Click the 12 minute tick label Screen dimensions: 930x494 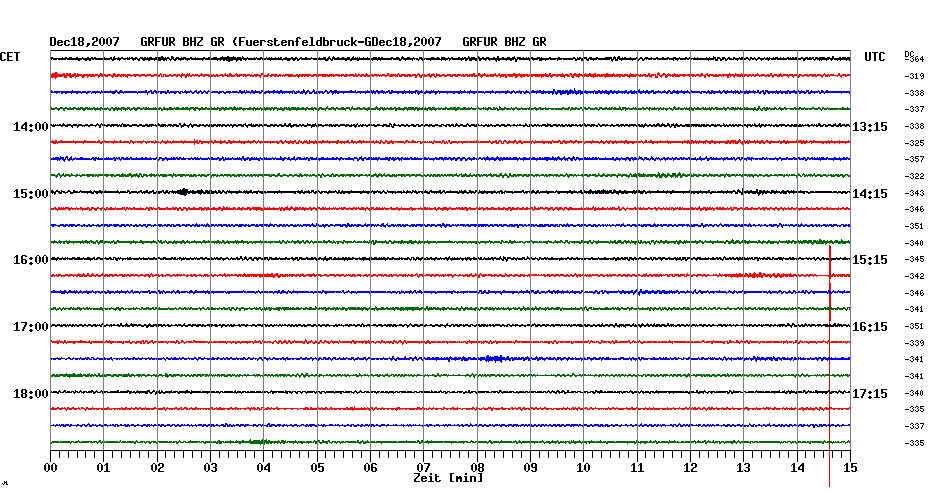(690, 468)
